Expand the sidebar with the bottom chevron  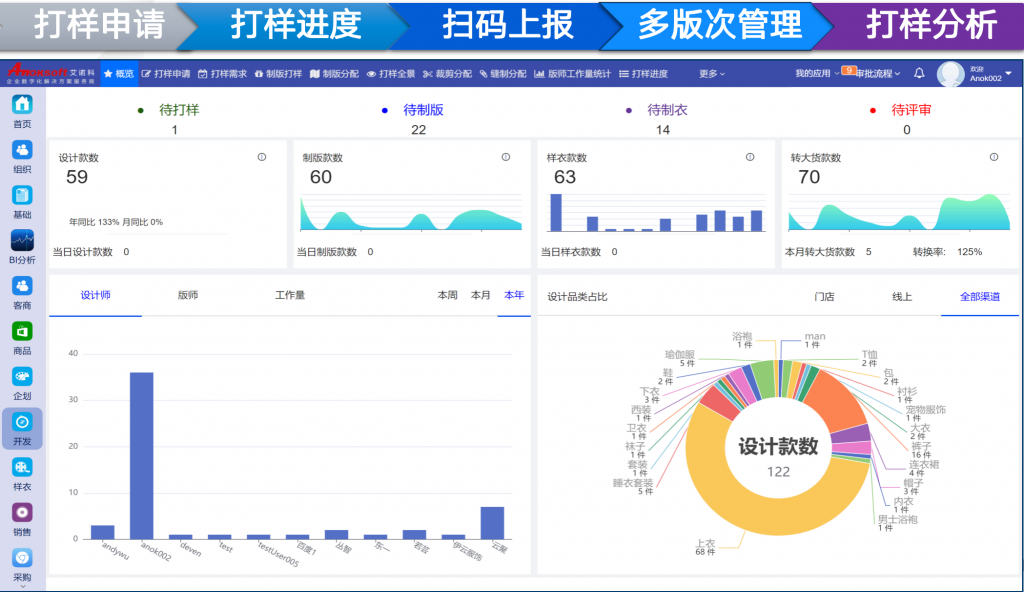(x=22, y=587)
